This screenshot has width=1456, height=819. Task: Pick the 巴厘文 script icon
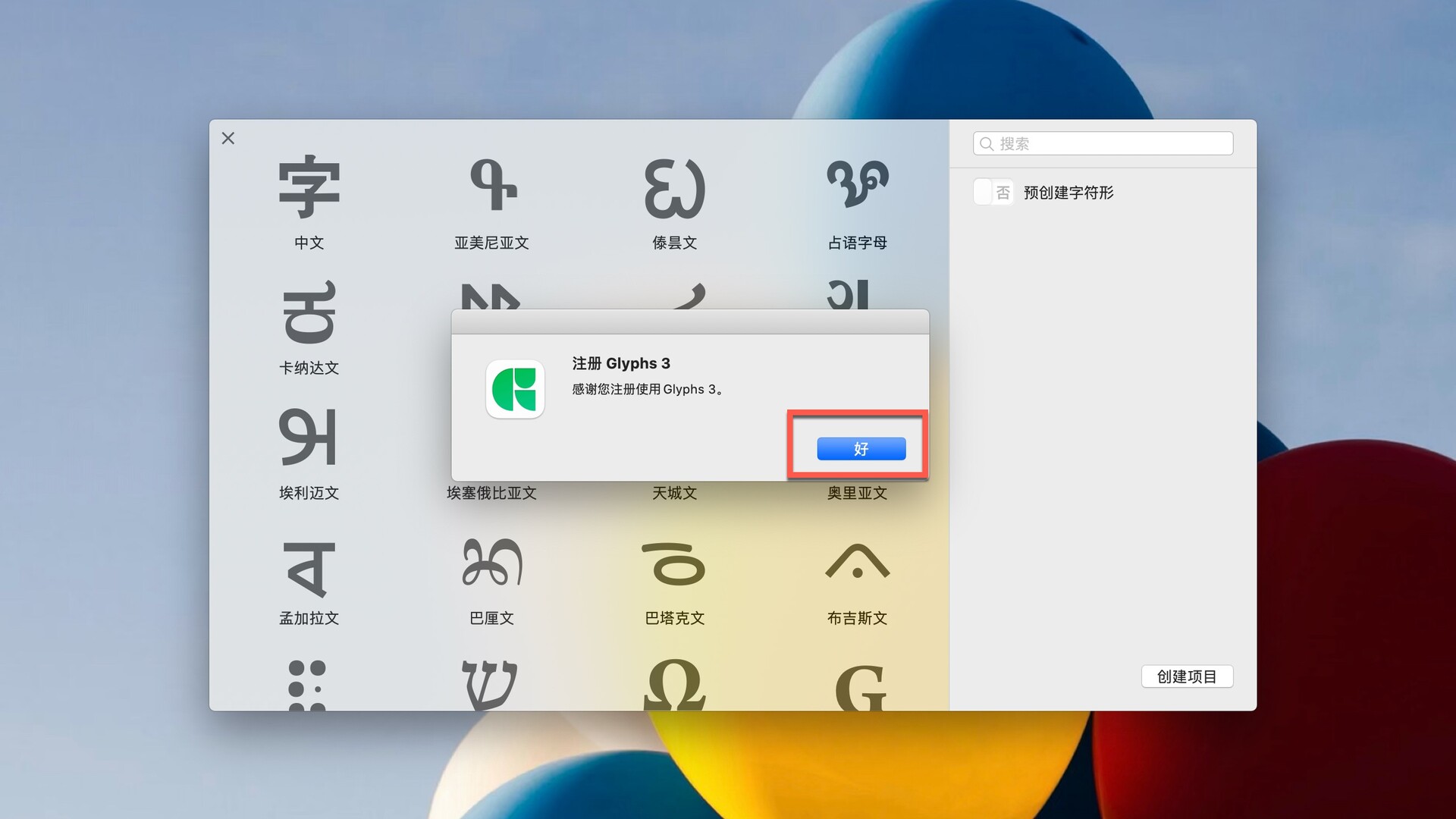[492, 563]
